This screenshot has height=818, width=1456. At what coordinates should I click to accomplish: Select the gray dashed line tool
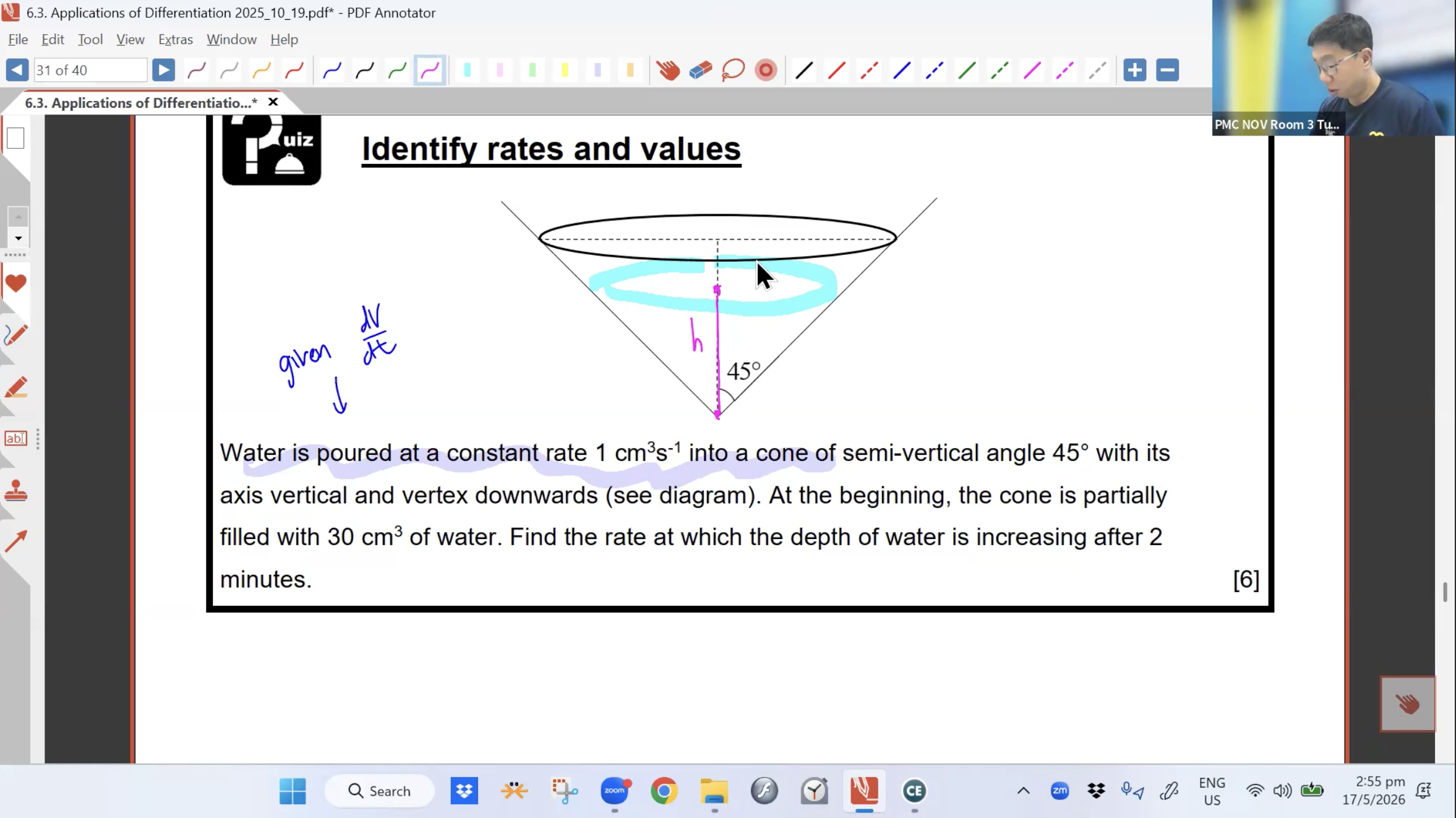click(x=1097, y=70)
